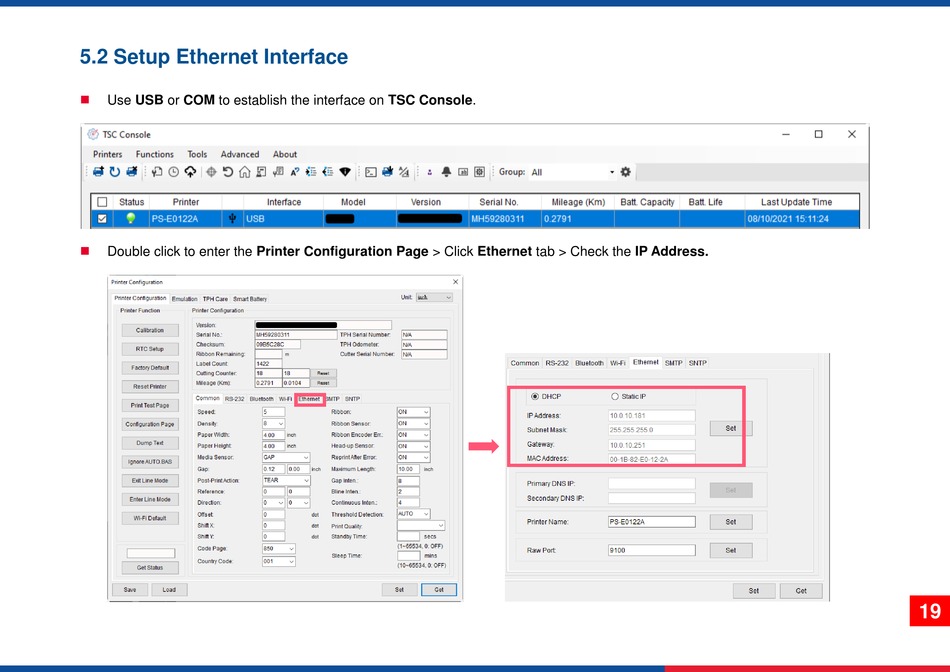The image size is (950, 672).
Task: Click the cloud upload toolbar icon
Action: click(x=190, y=172)
